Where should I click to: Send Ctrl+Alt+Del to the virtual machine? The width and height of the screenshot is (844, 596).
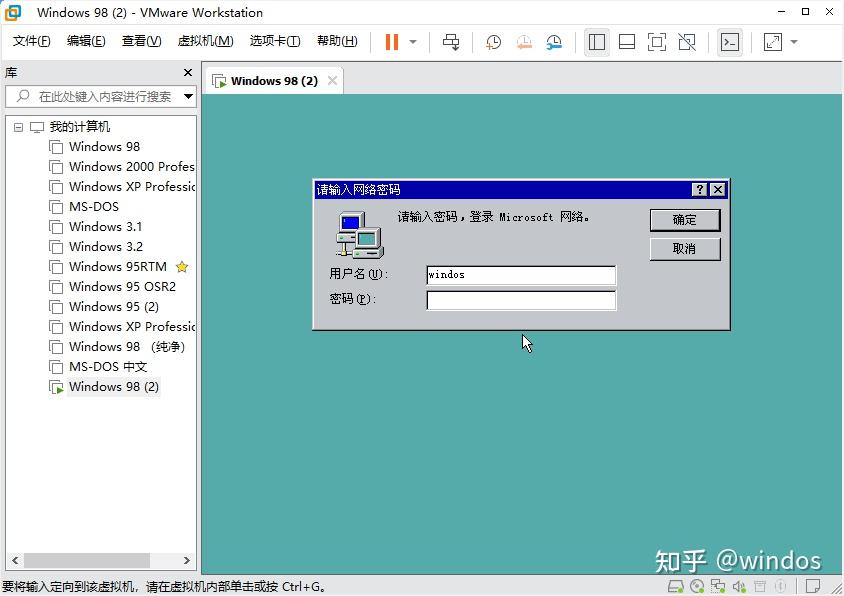[450, 42]
